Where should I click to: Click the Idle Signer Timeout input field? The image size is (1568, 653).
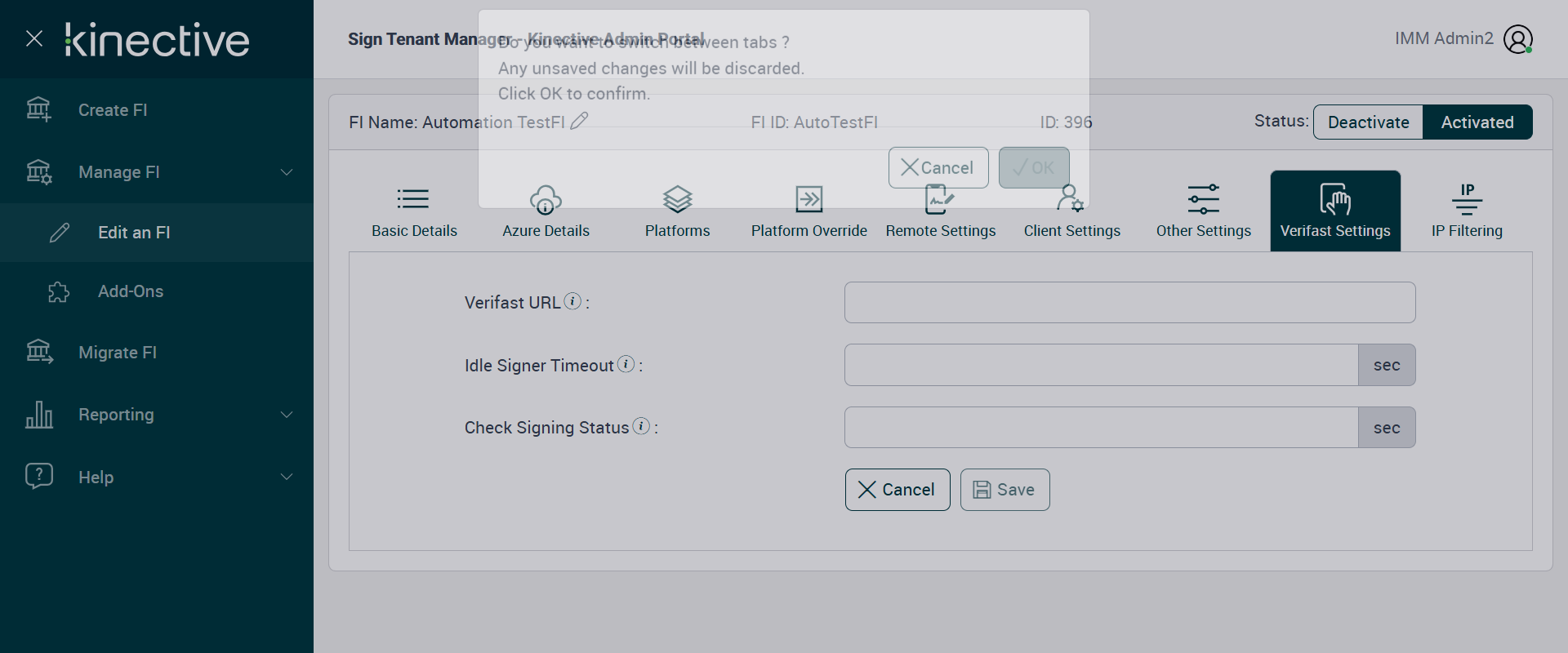point(1101,365)
